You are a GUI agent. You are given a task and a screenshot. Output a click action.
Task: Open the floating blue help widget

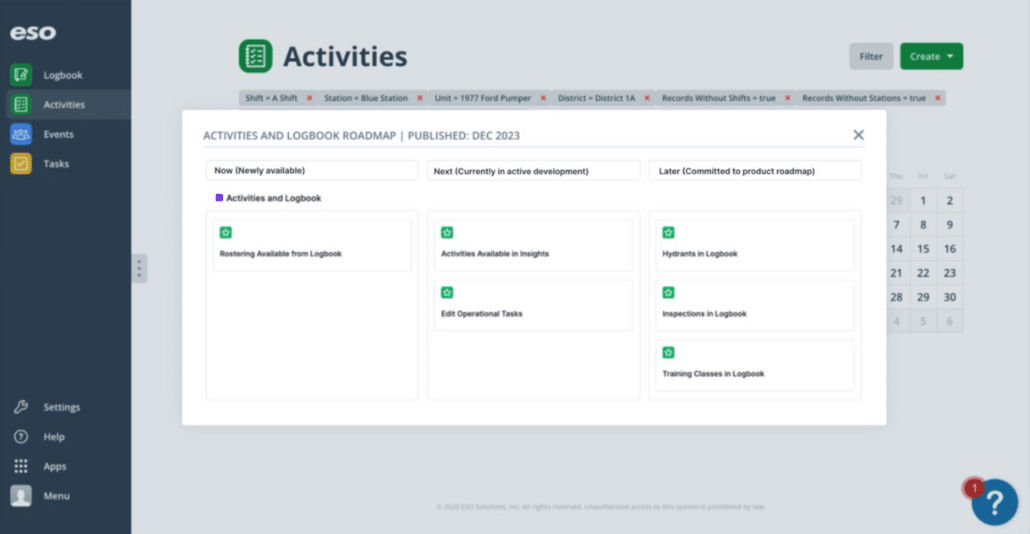(994, 501)
